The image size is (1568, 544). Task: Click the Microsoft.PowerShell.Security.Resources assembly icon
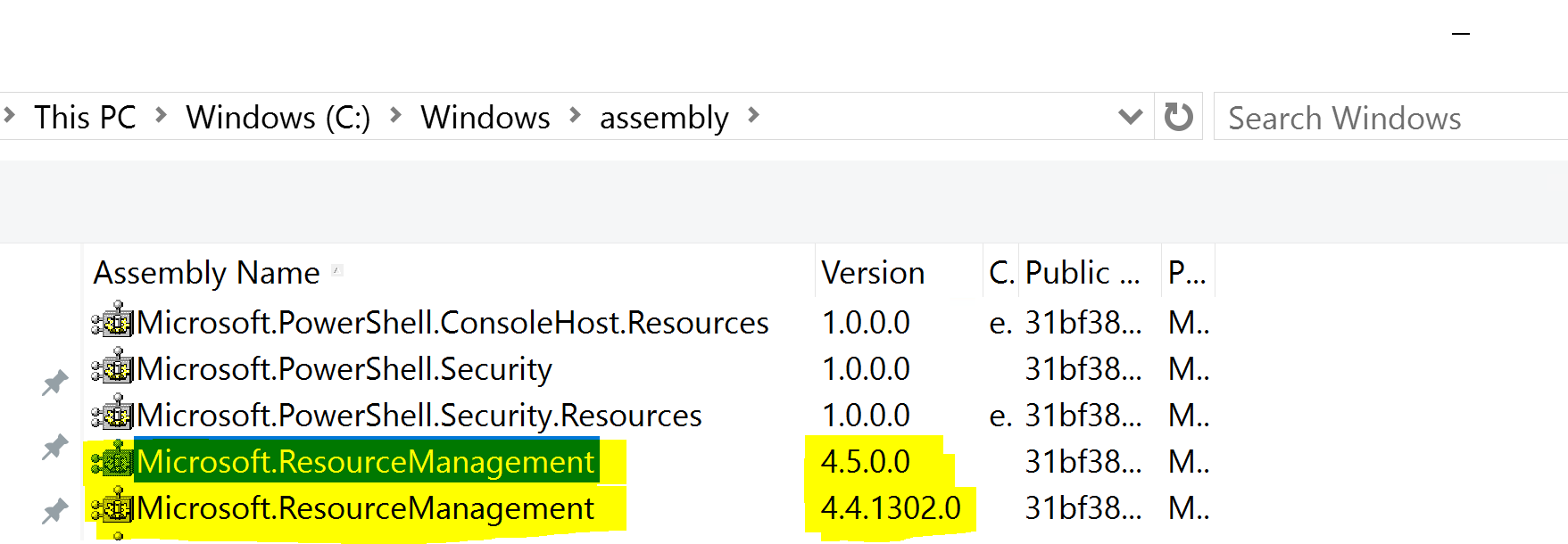coord(112,414)
